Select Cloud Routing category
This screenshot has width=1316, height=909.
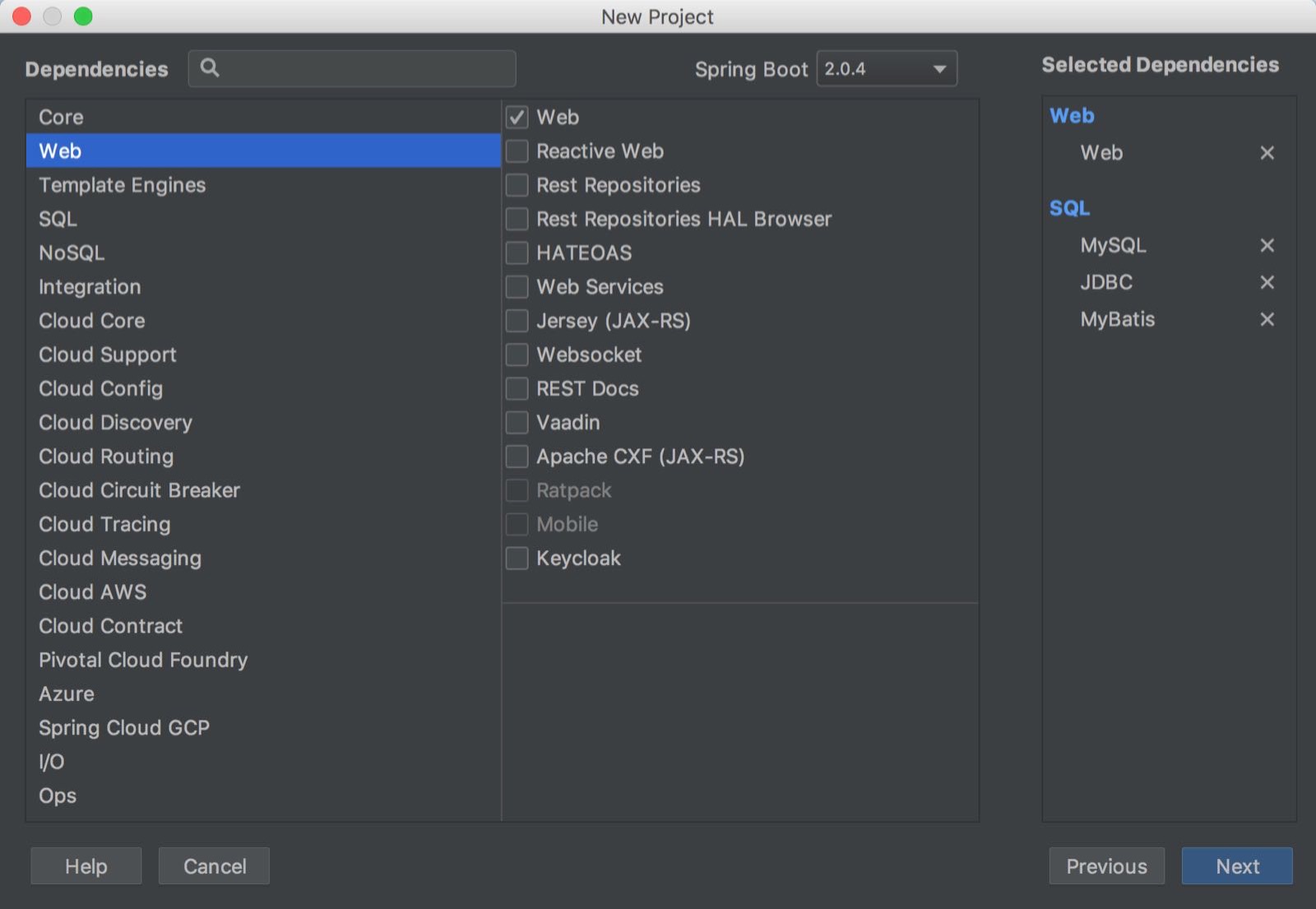point(263,457)
